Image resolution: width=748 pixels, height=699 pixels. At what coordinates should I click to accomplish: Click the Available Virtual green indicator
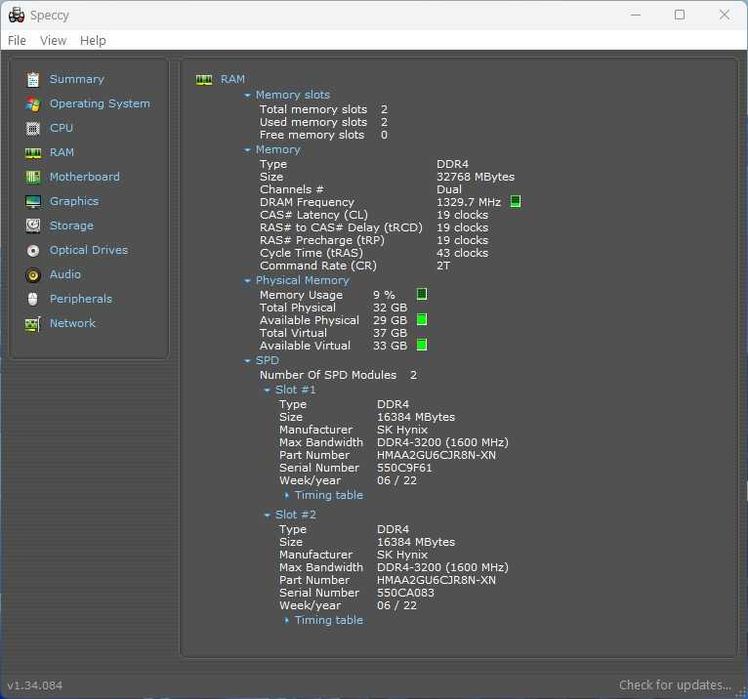coord(422,345)
